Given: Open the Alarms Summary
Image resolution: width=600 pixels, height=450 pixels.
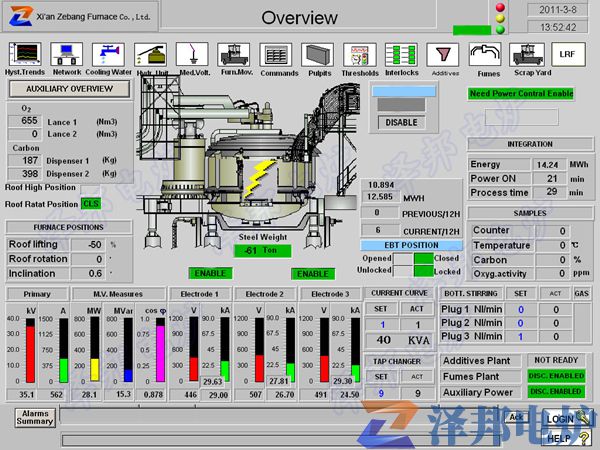Looking at the screenshot, I should pos(34,418).
